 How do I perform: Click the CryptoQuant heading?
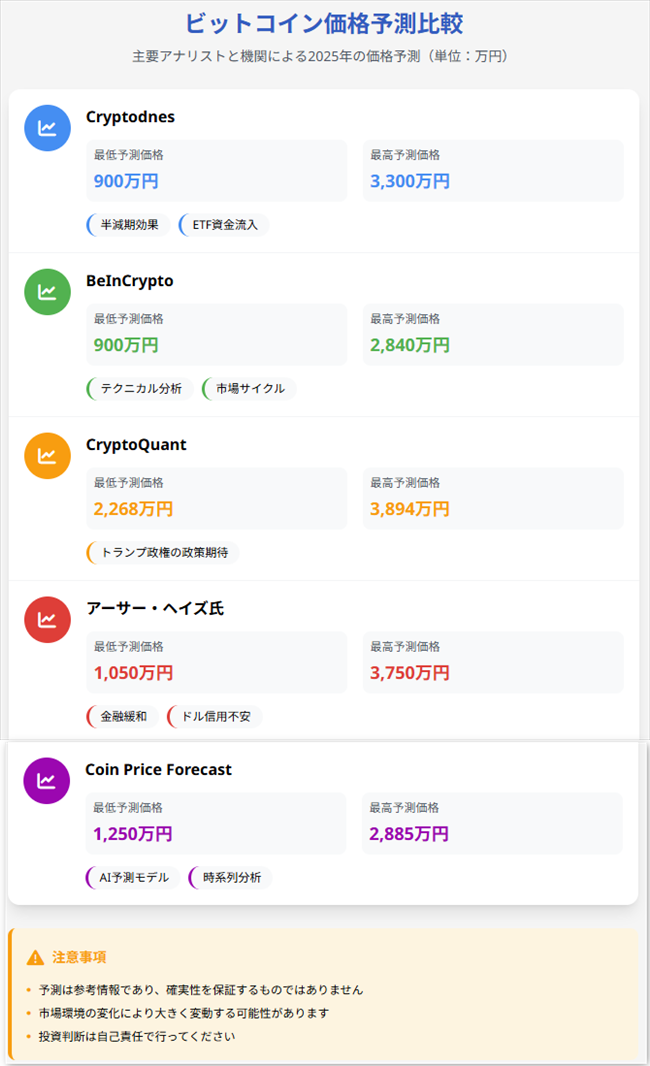(136, 445)
